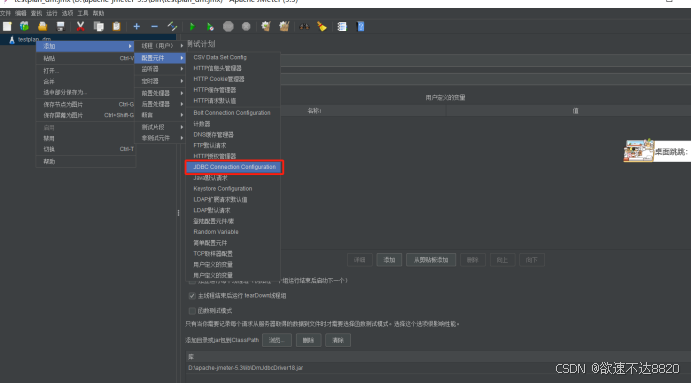Save the test plan with disk icon
This screenshot has width=692, height=383.
(x=60, y=26)
